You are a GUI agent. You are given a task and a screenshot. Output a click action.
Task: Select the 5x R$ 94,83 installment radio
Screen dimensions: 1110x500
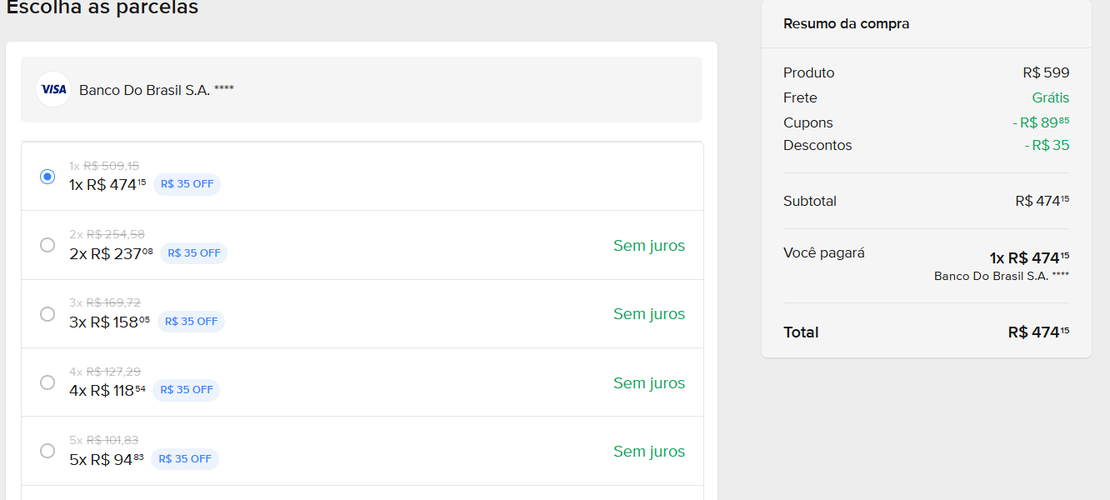click(x=47, y=450)
